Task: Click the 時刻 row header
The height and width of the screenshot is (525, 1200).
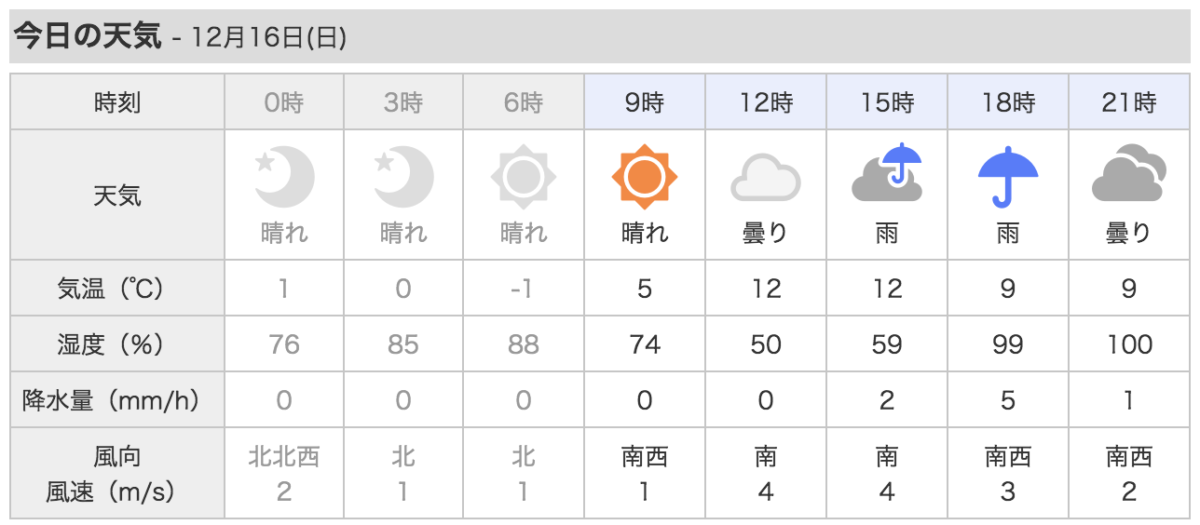Action: point(117,101)
